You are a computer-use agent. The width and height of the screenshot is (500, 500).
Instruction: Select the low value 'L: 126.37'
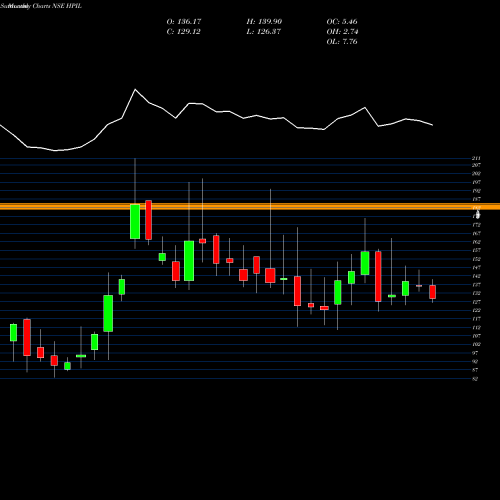coord(263,32)
